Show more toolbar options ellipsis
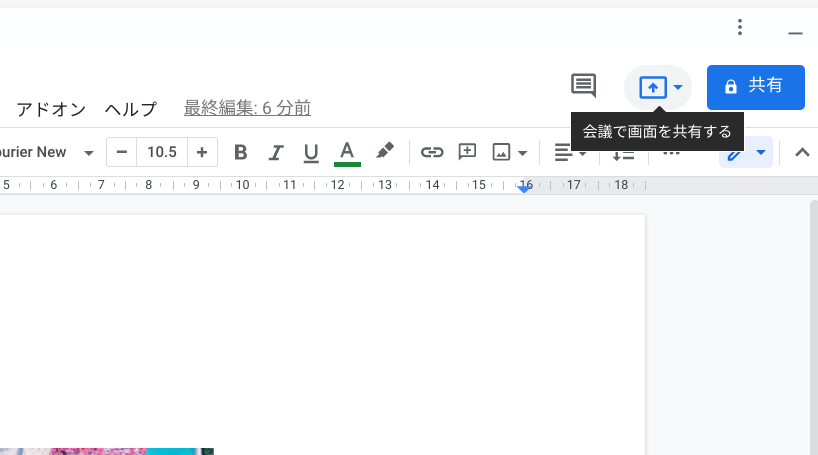 pos(671,152)
